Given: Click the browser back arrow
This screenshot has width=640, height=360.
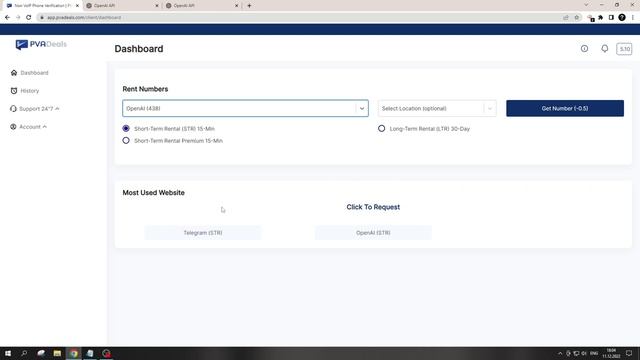Looking at the screenshot, I should tap(7, 18).
